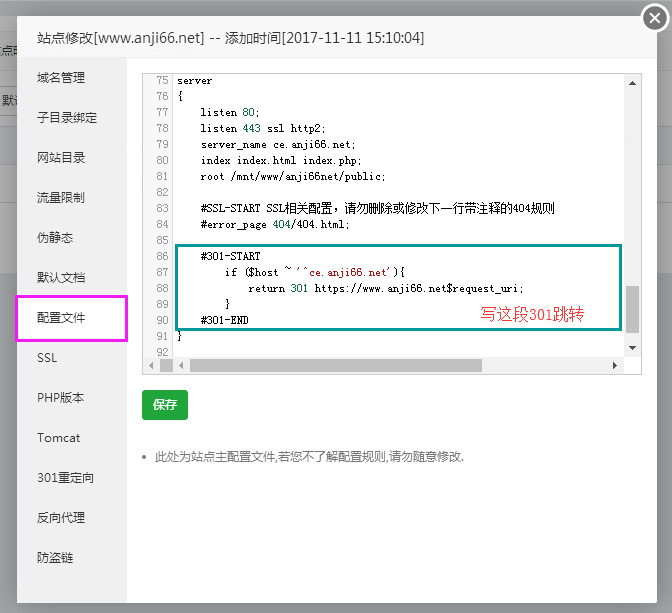Open 流量限制 settings
The width and height of the screenshot is (672, 613).
coord(61,198)
